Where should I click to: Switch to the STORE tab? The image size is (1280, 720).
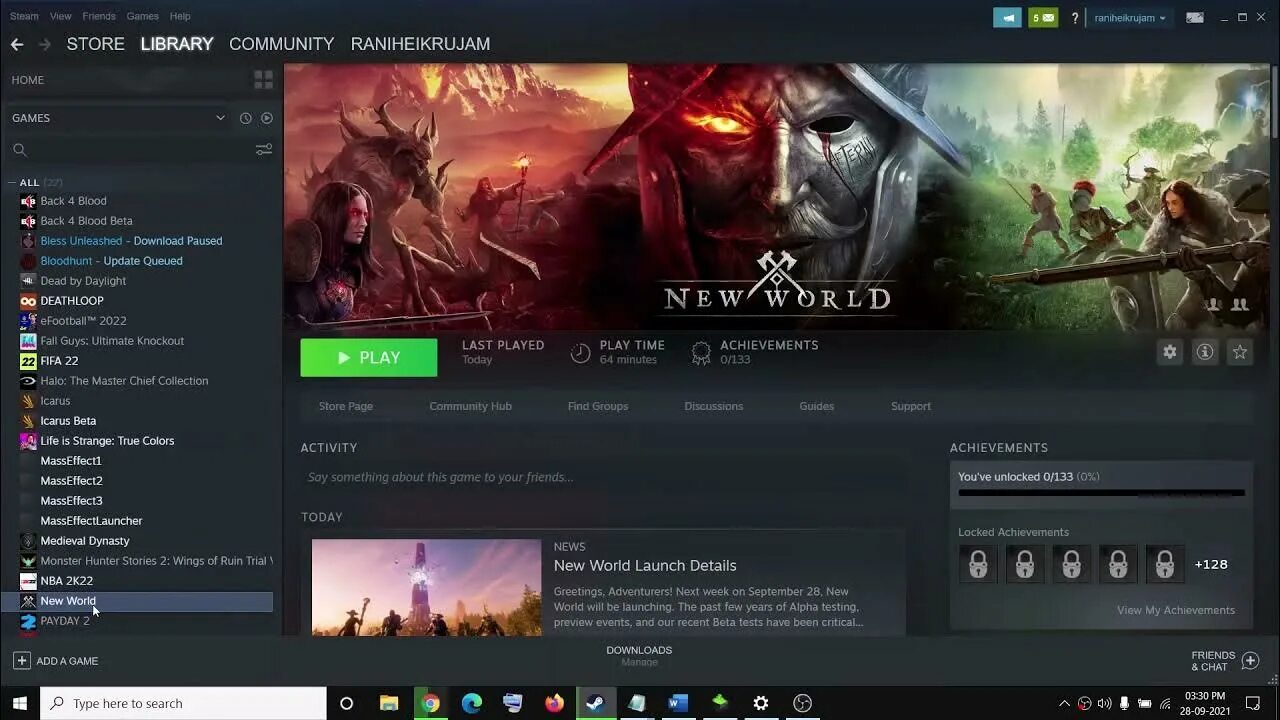[95, 44]
